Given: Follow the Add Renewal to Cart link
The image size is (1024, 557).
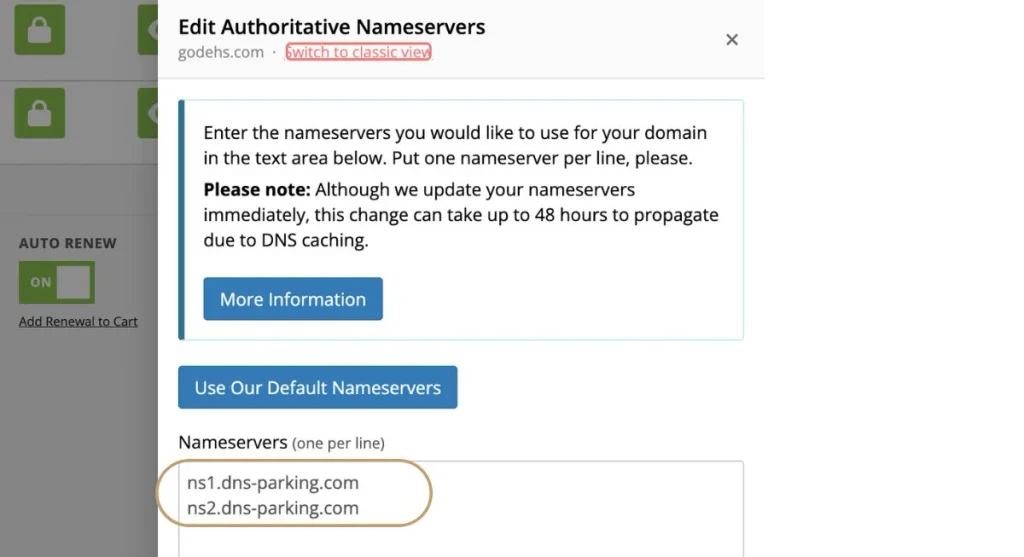Looking at the screenshot, I should coord(78,321).
